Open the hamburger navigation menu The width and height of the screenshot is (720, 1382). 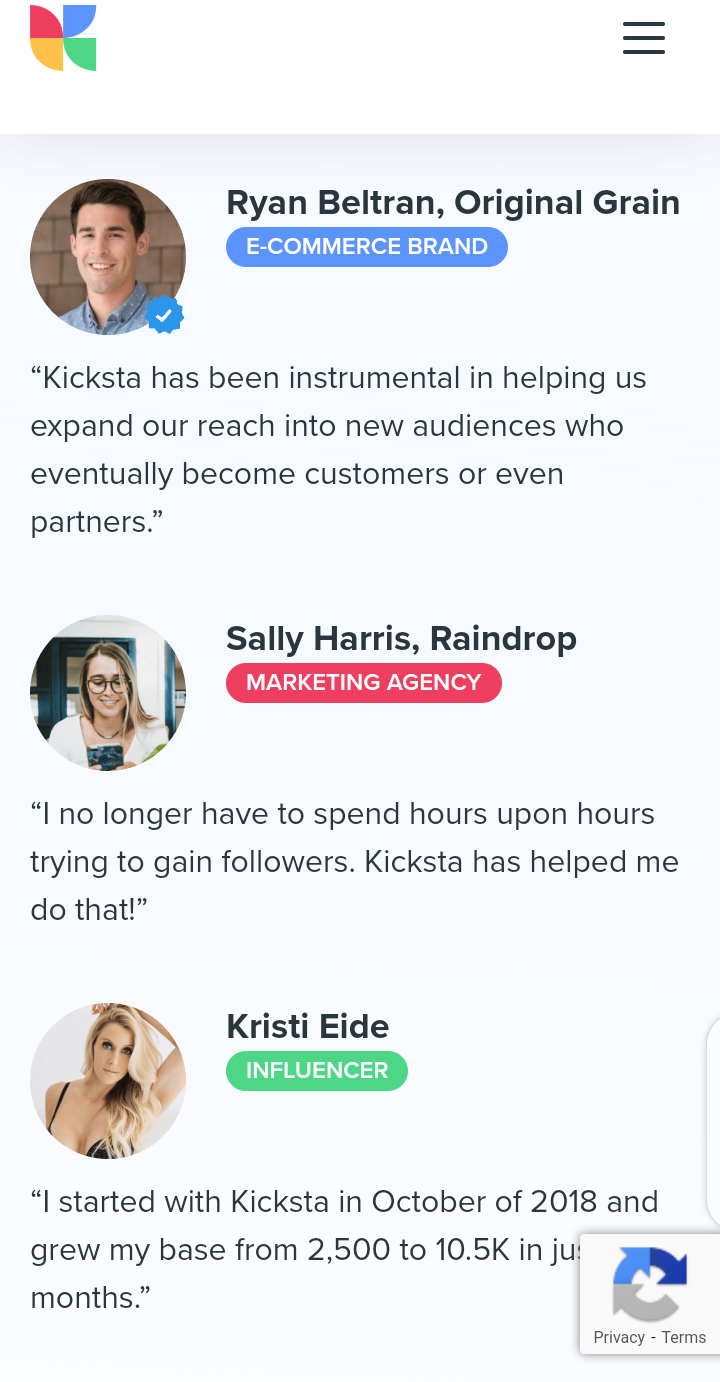(x=643, y=38)
